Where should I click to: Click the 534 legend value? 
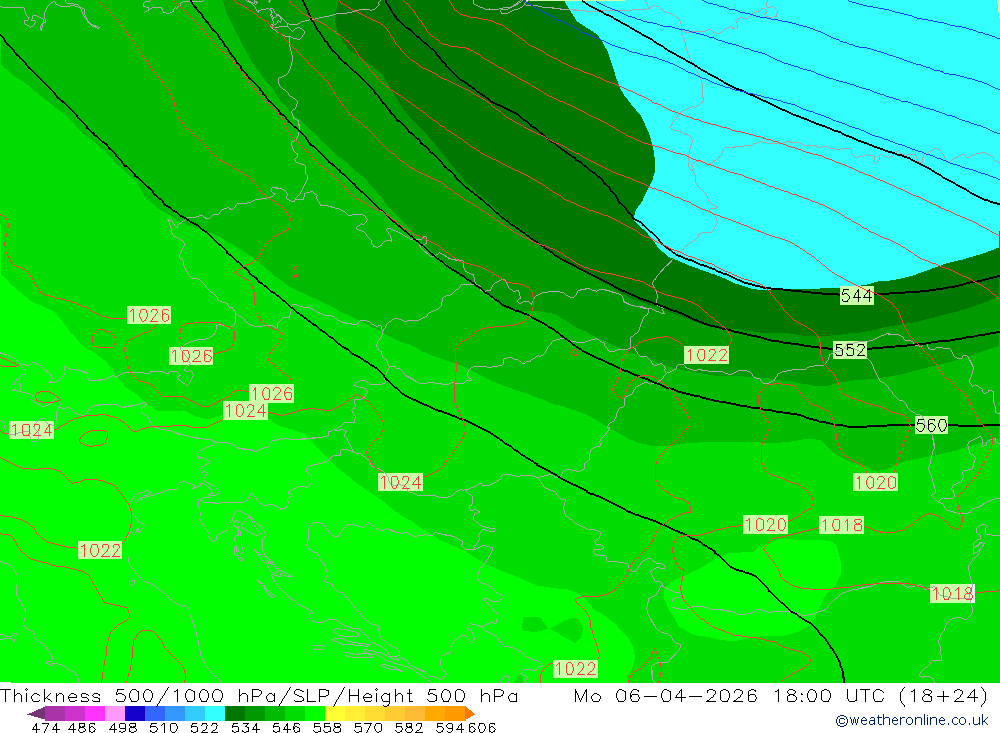[245, 728]
